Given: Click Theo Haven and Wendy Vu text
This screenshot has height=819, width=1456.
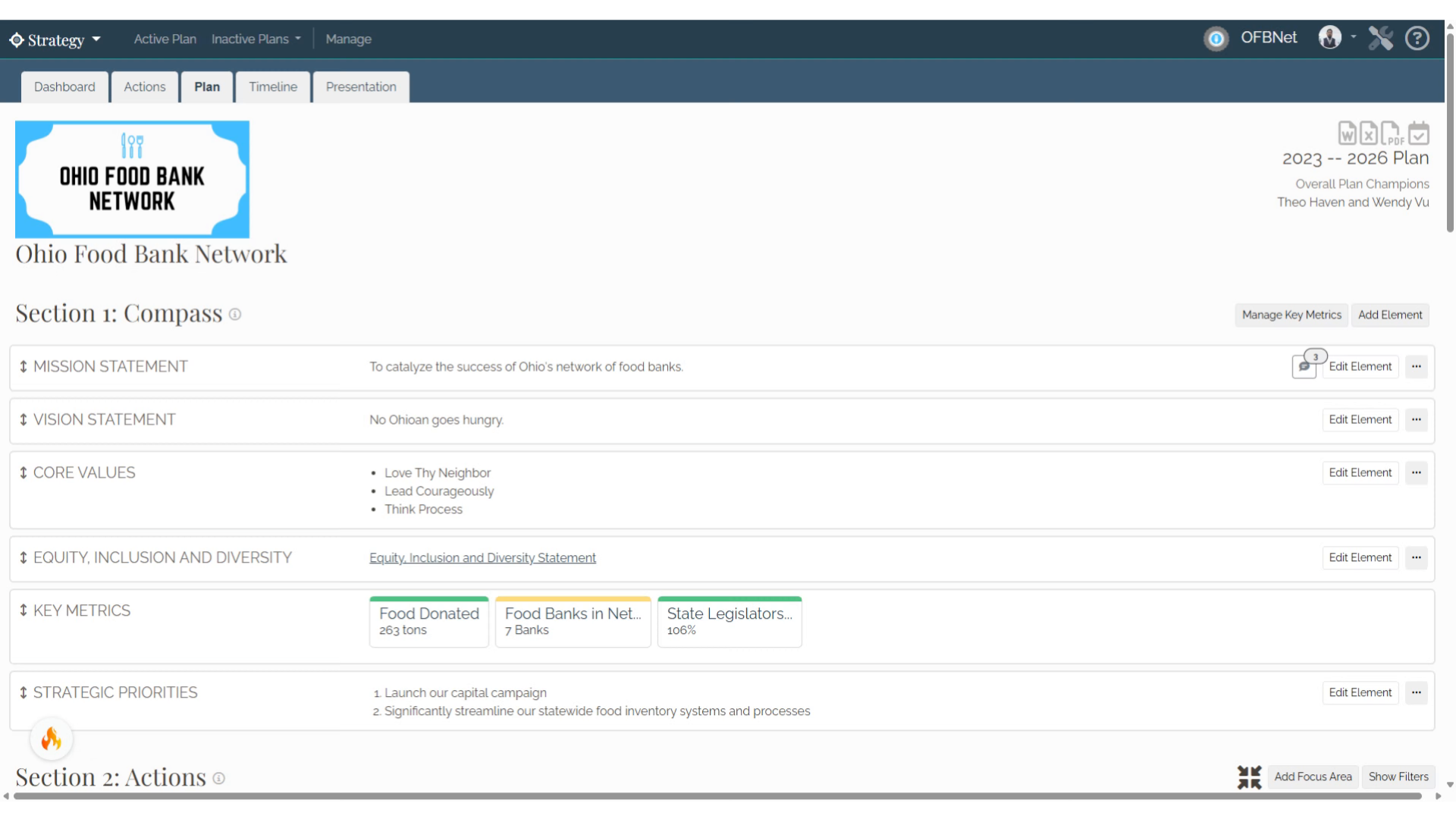Looking at the screenshot, I should [1353, 202].
